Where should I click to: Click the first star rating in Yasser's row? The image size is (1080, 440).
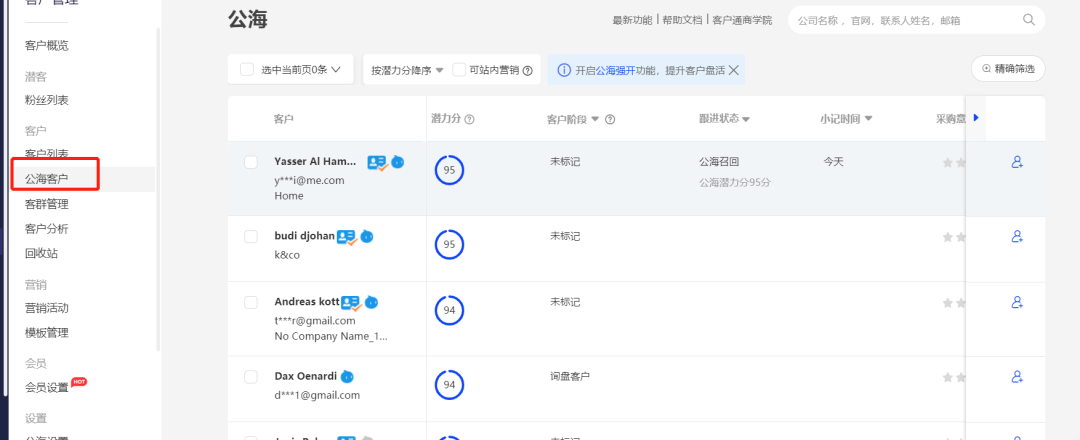point(948,163)
